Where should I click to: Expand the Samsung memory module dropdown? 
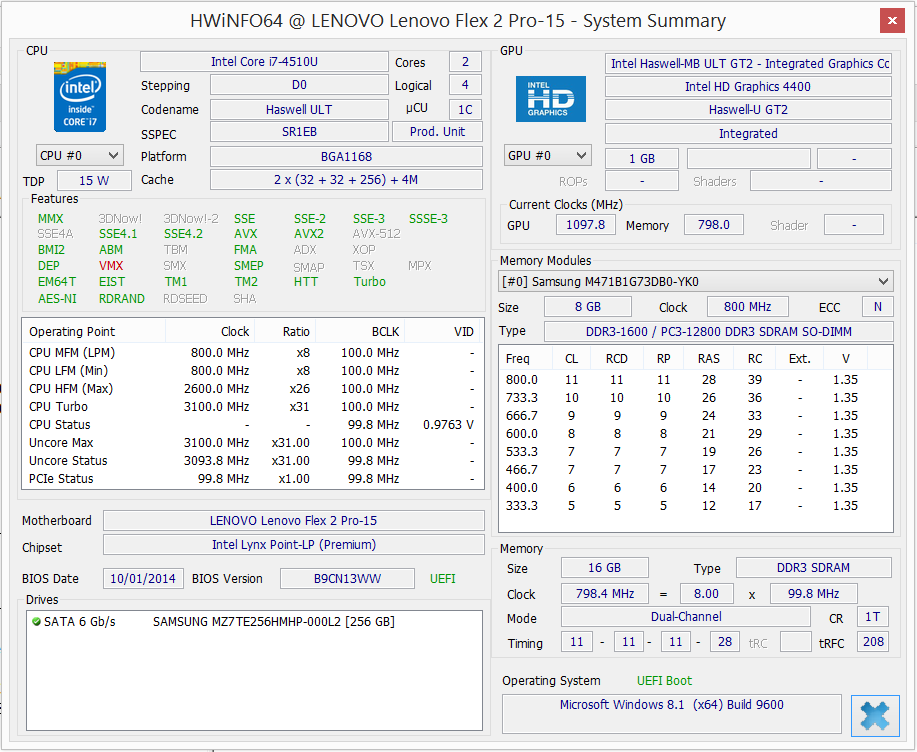coord(695,281)
